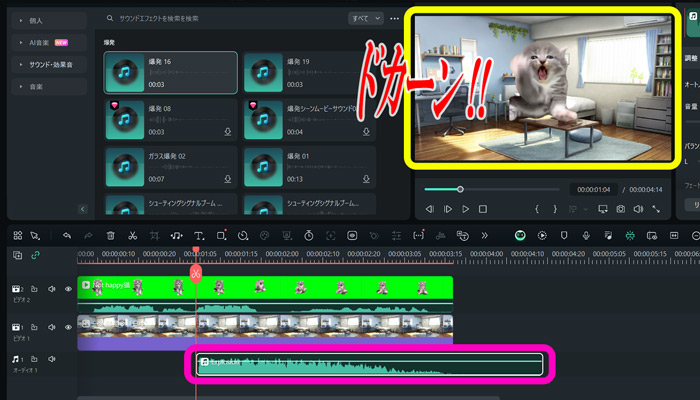This screenshot has height=400, width=700.
Task: Mute the オーディオ 1 track
Action: pyautogui.click(x=52, y=359)
